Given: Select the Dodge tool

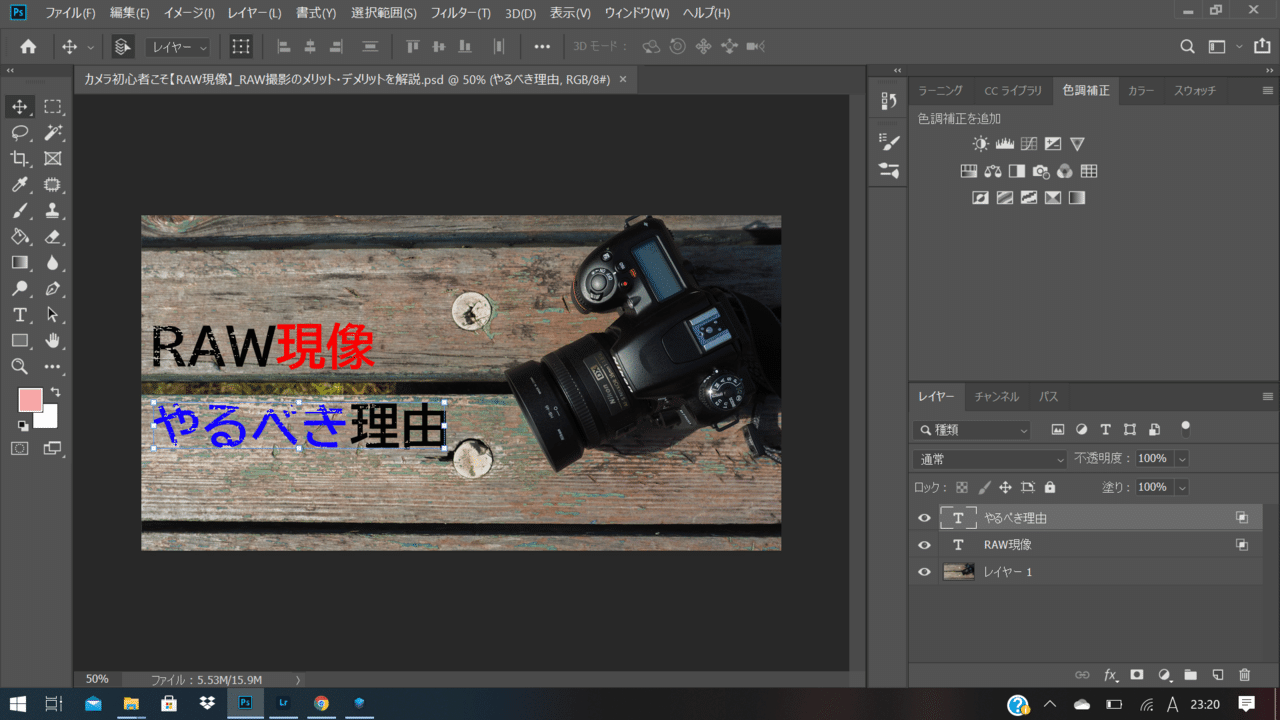Looking at the screenshot, I should tap(19, 289).
